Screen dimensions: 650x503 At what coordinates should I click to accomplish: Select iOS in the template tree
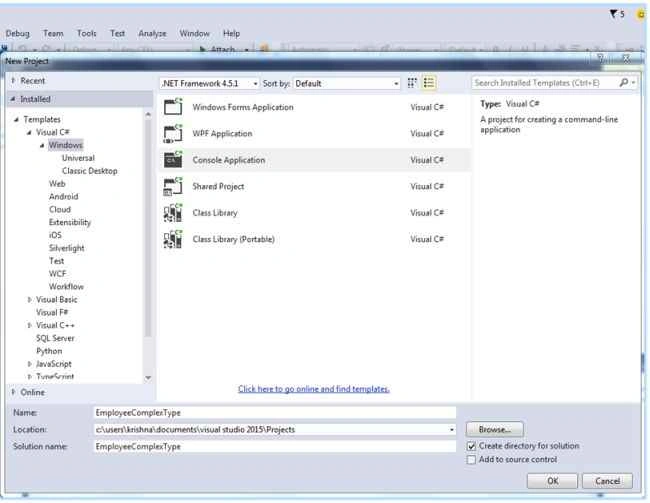pos(55,235)
